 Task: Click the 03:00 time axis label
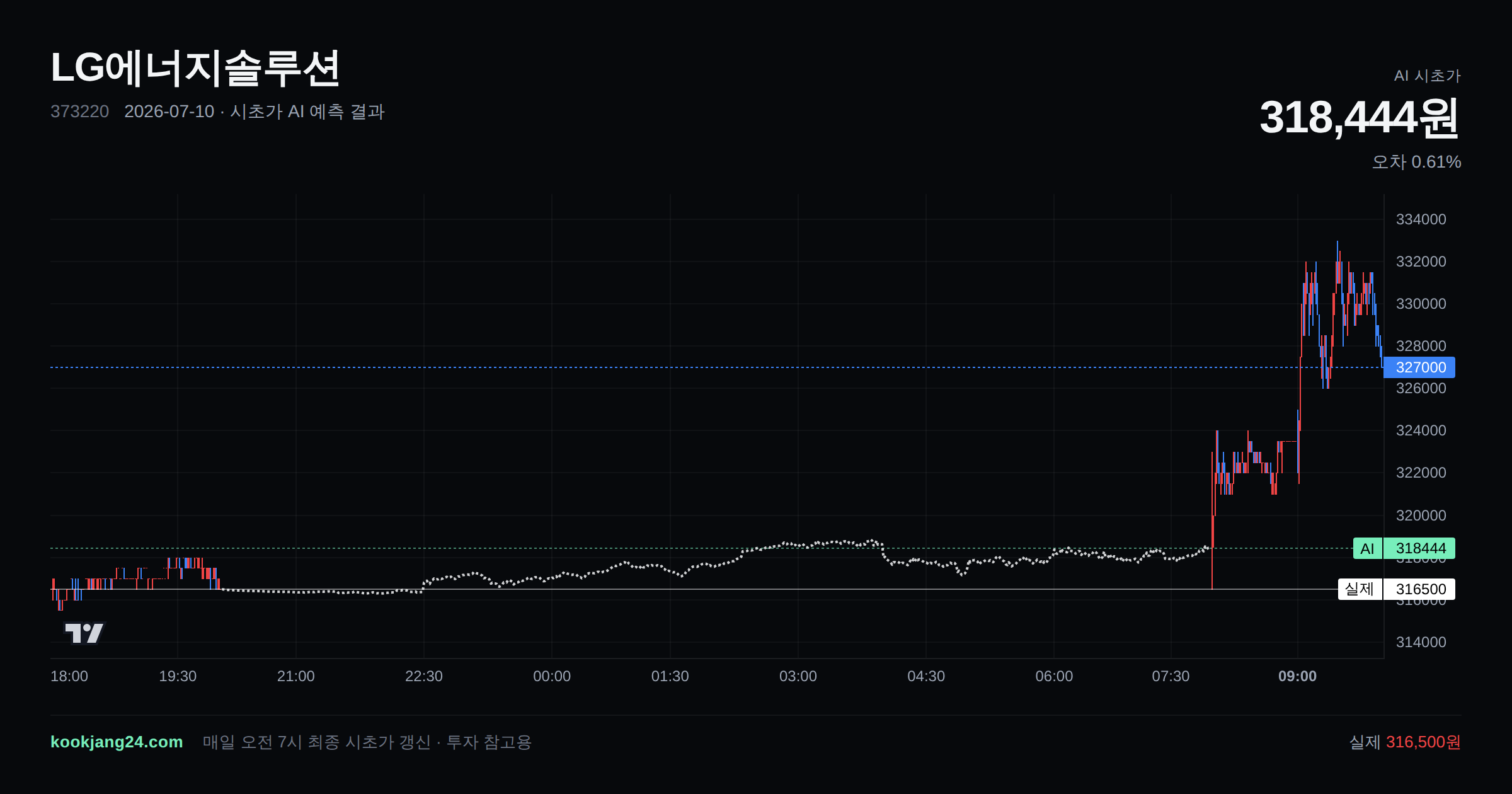click(798, 676)
